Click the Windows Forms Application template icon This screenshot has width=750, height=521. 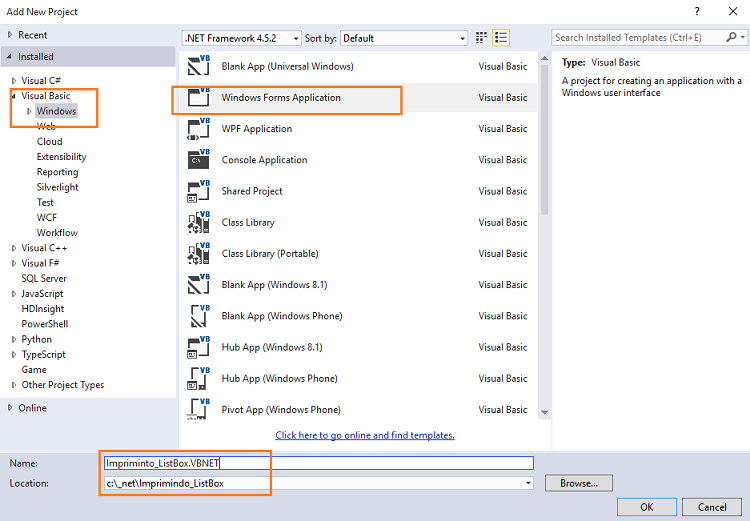click(x=199, y=97)
